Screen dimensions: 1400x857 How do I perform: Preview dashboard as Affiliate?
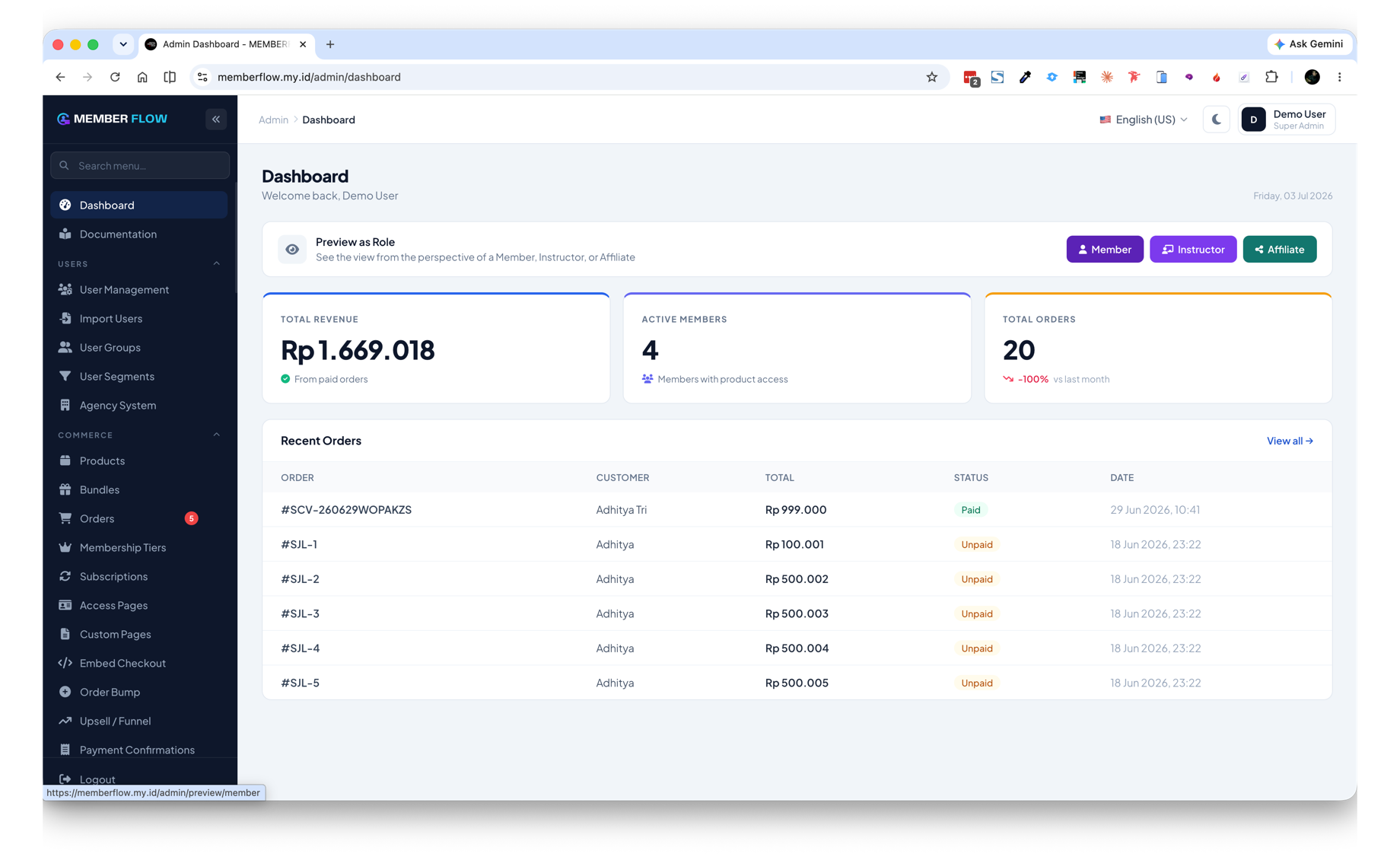[1279, 250]
